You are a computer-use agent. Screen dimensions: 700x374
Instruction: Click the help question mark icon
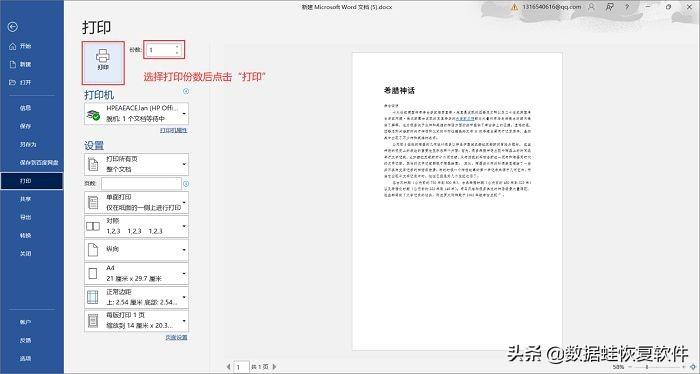[627, 7]
